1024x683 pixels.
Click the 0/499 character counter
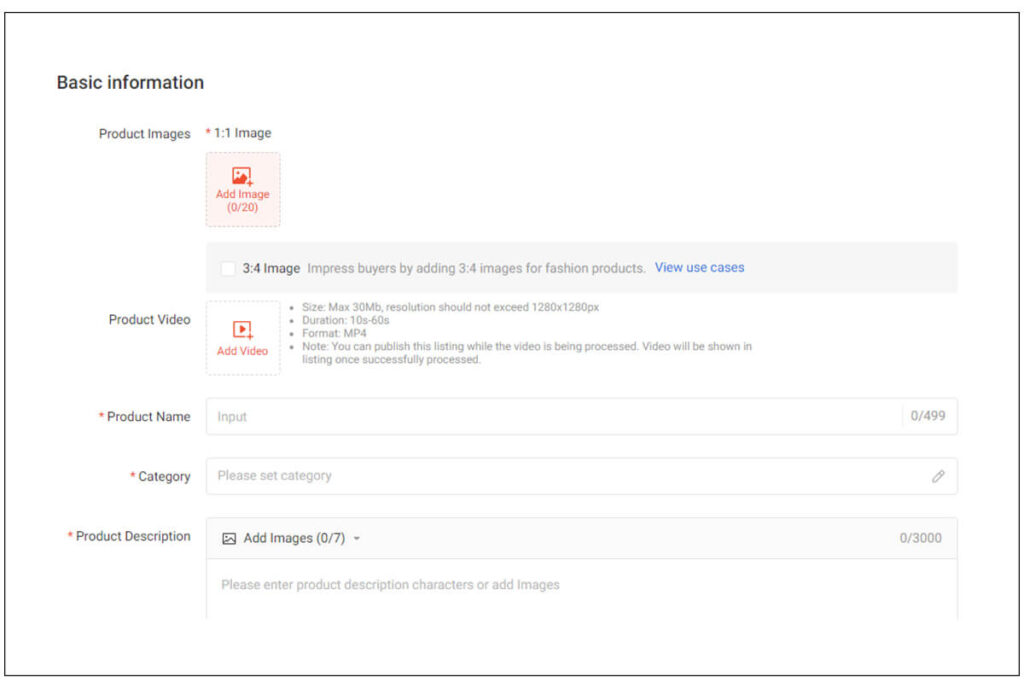point(928,417)
